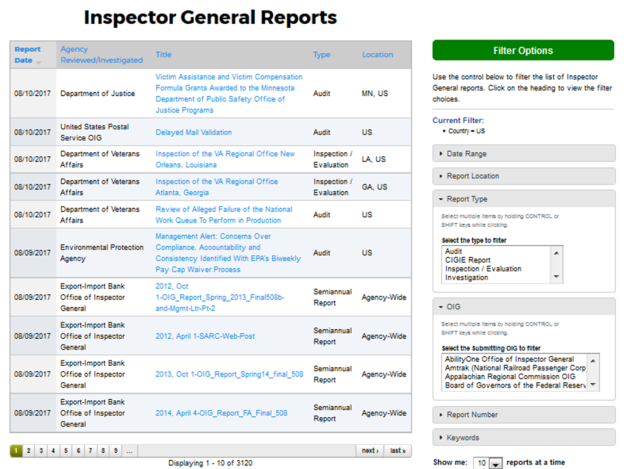Image resolution: width=624 pixels, height=469 pixels.
Task: Expand the Keywords filter section
Action: coord(465,437)
